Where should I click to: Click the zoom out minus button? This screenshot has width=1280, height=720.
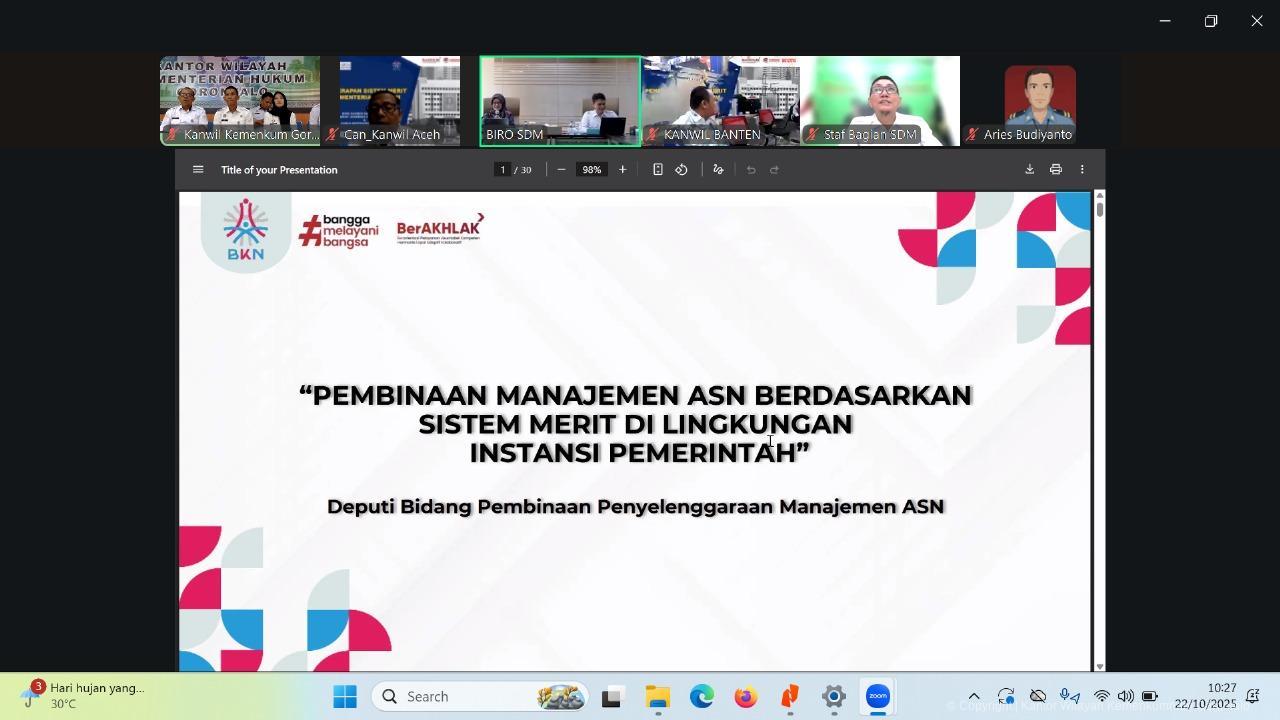(561, 170)
